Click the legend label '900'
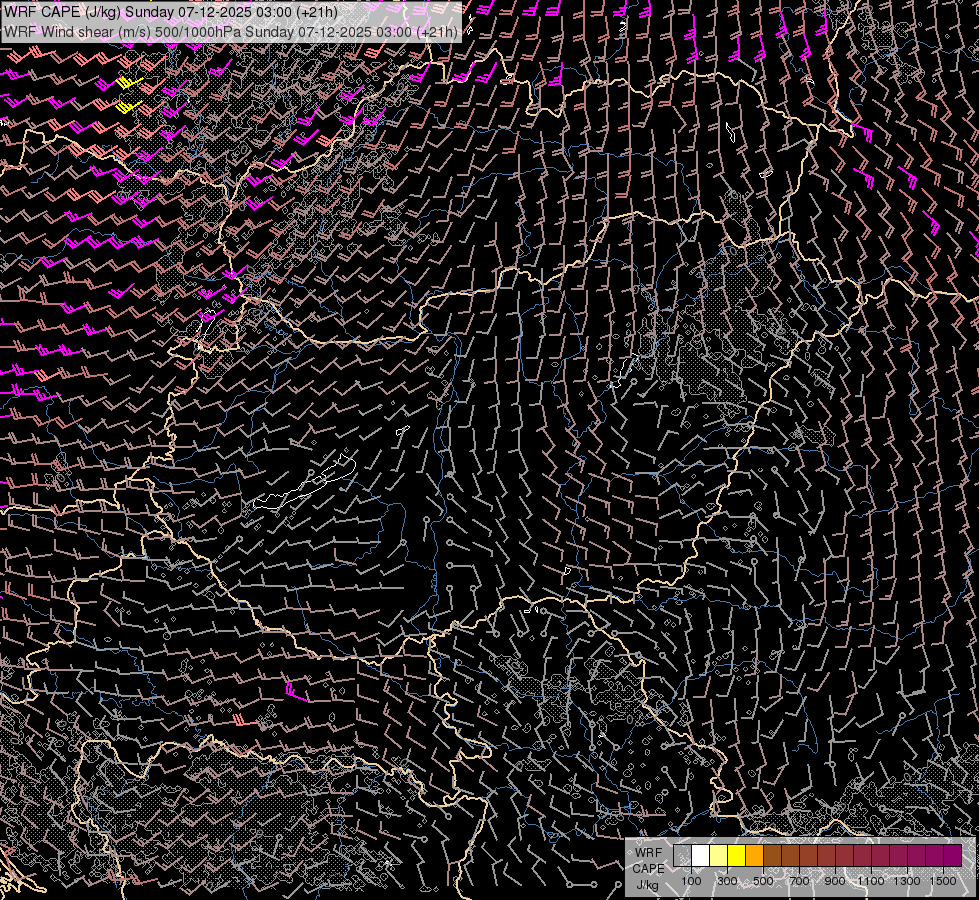This screenshot has width=979, height=900. [x=835, y=881]
